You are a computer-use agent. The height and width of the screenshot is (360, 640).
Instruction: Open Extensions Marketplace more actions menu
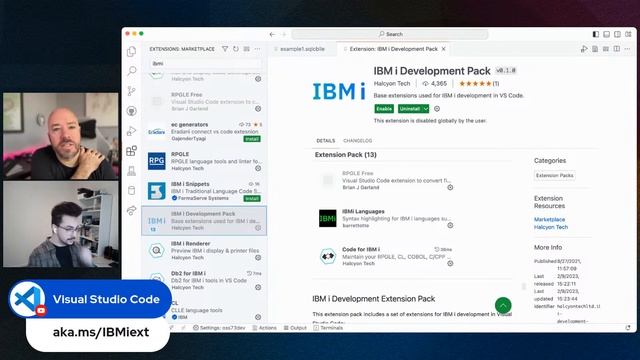[258, 49]
